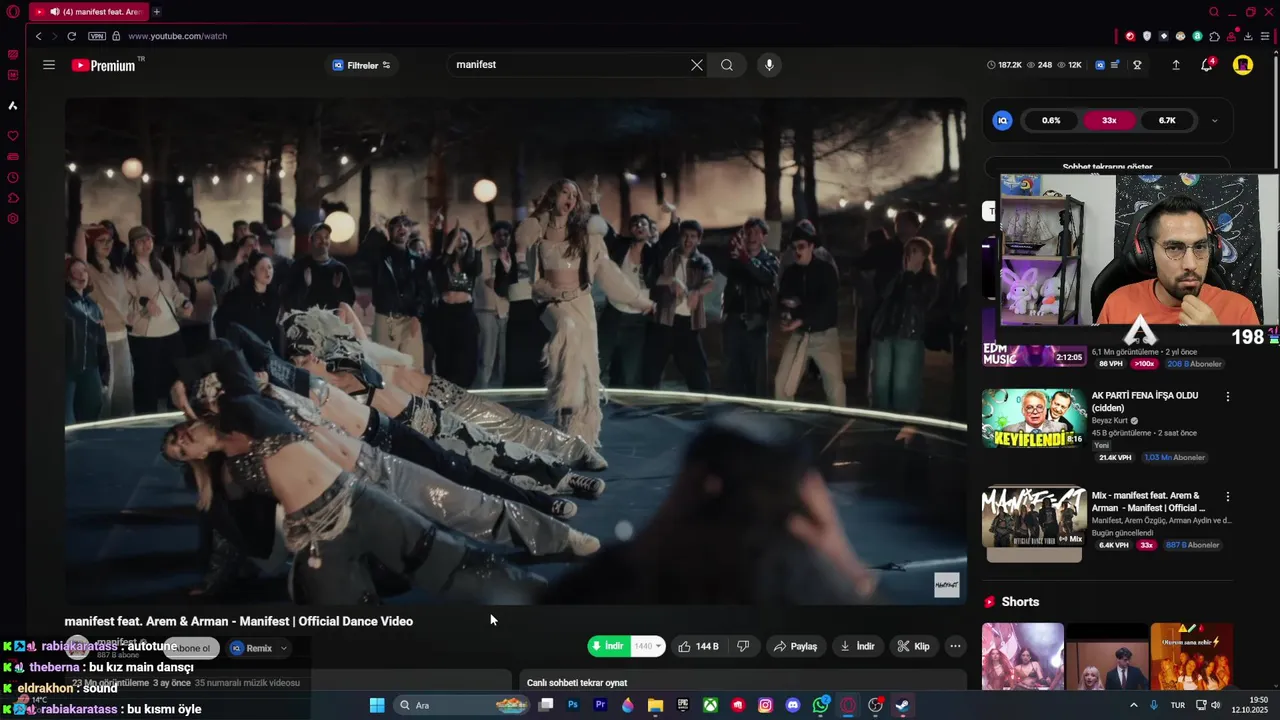Open the YouTube hamburger guide menu
1280x720 pixels.
click(49, 65)
